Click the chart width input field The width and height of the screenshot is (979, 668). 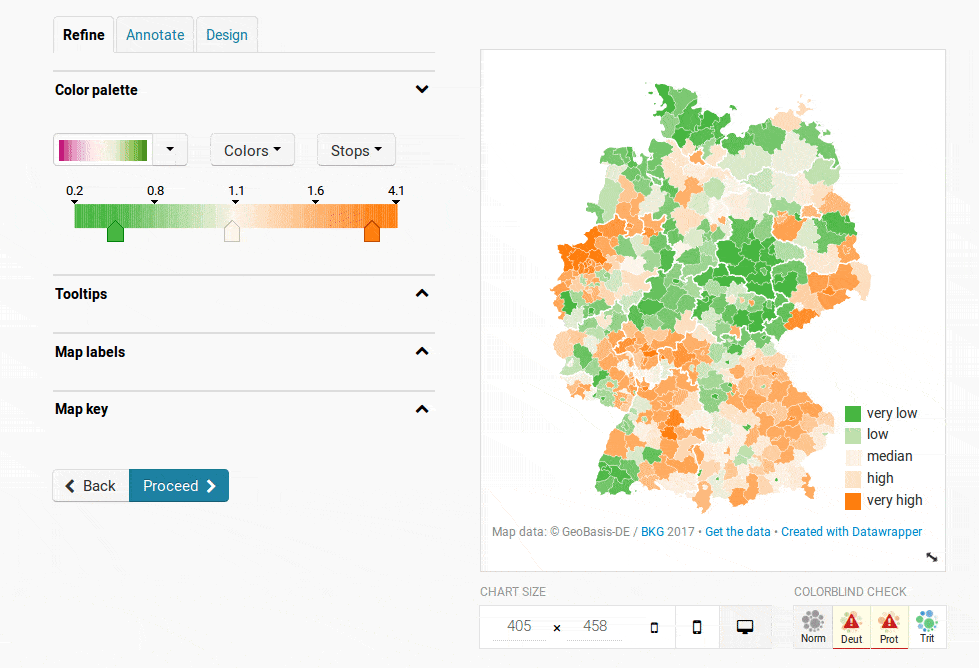(519, 626)
